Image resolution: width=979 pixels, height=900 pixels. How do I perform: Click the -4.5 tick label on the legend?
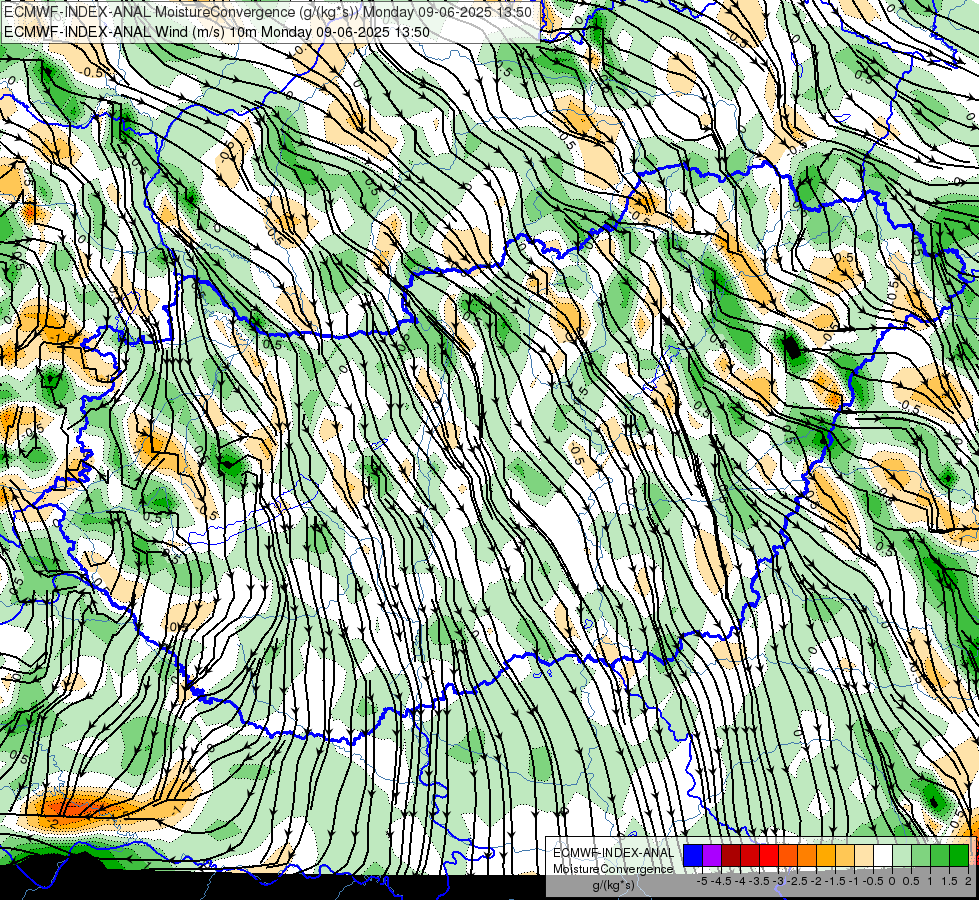tap(721, 881)
